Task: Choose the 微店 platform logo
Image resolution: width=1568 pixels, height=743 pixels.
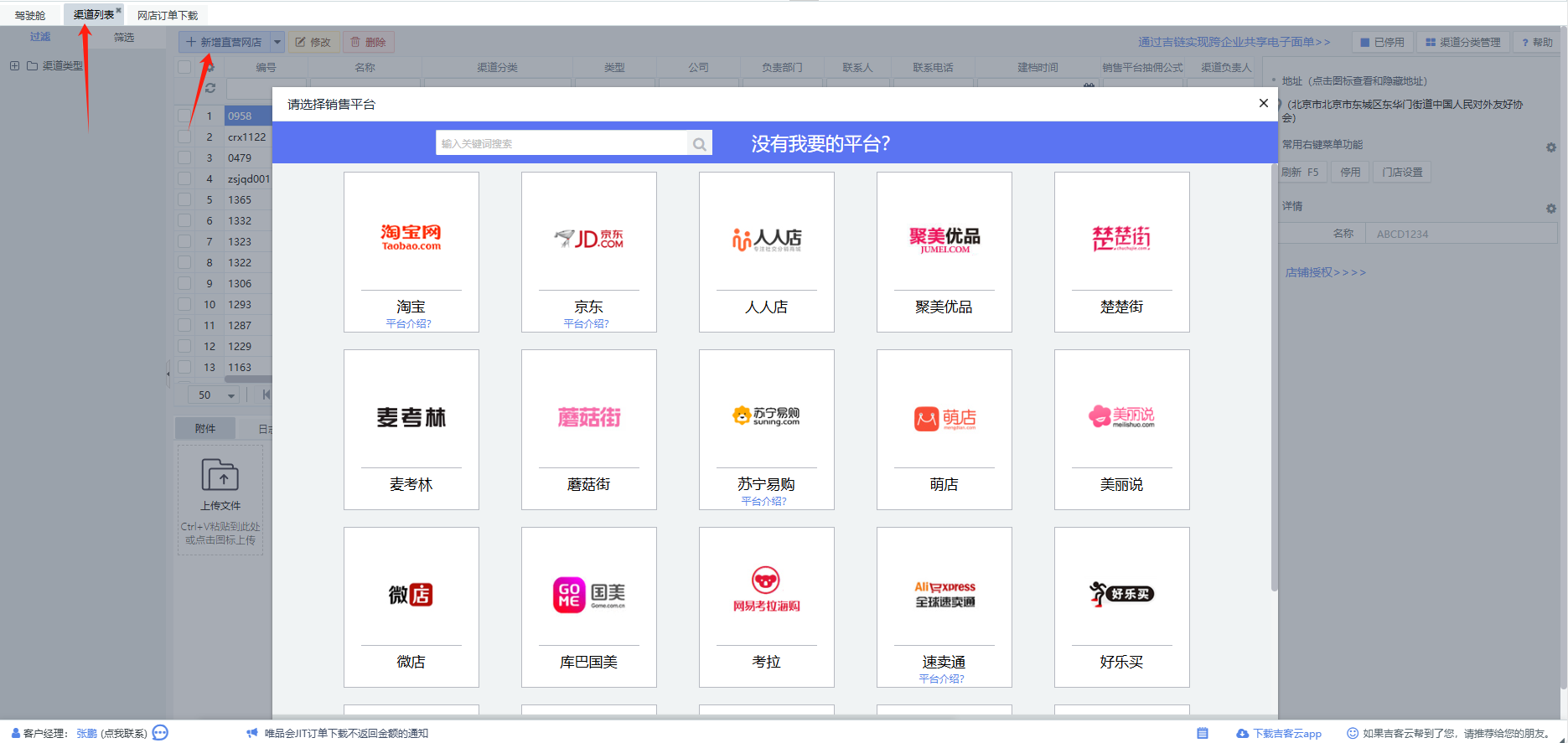Action: tap(411, 595)
